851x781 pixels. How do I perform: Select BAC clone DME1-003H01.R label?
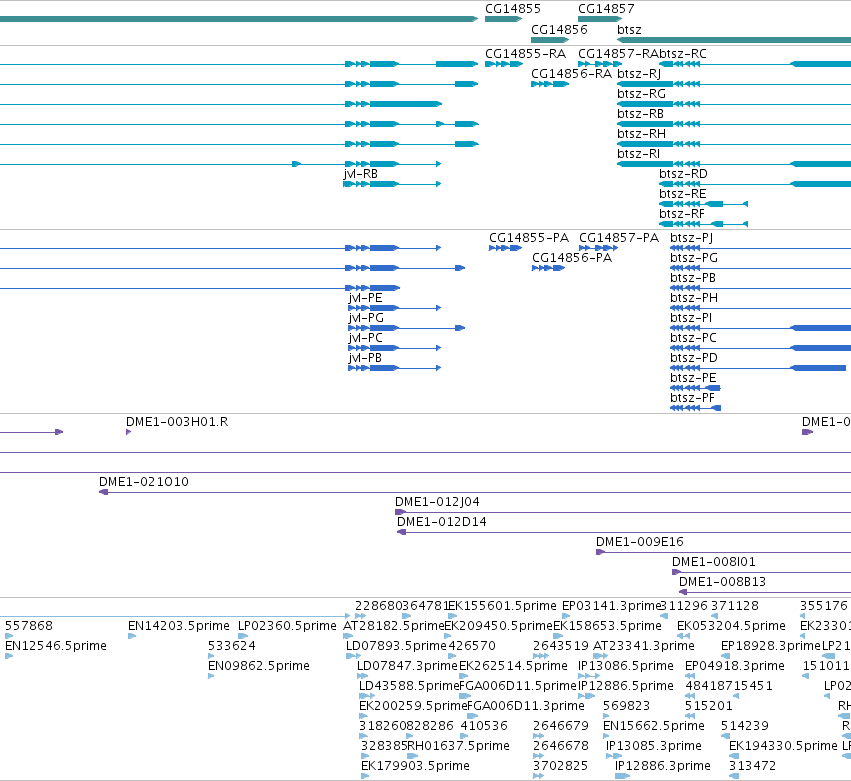pos(177,422)
